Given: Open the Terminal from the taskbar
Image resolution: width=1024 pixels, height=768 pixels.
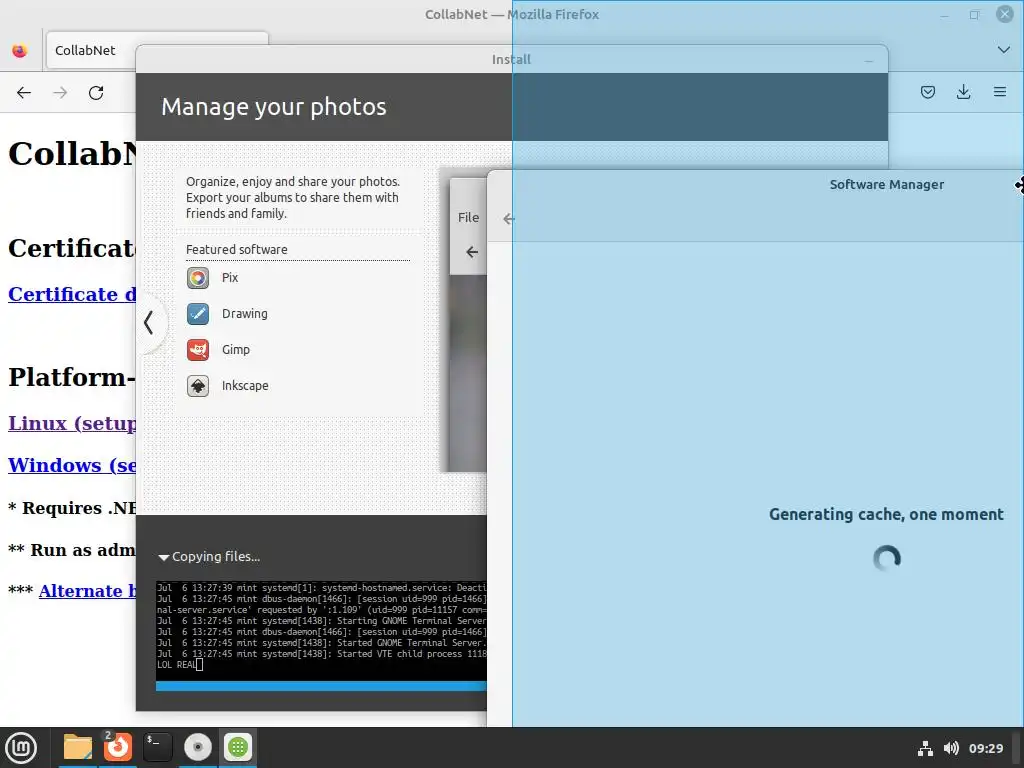Looking at the screenshot, I should 157,747.
